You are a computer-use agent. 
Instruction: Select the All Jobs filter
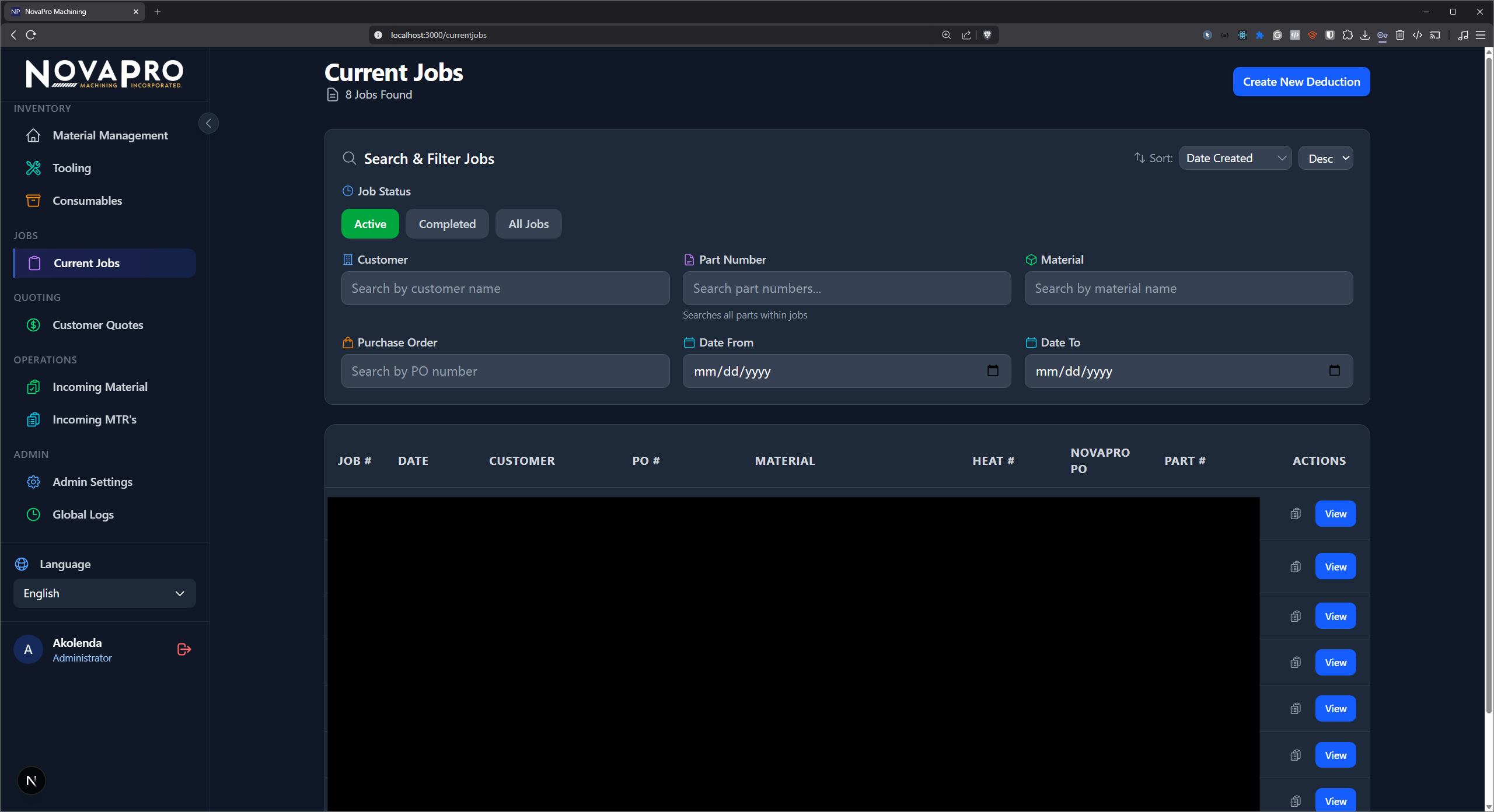click(x=528, y=223)
